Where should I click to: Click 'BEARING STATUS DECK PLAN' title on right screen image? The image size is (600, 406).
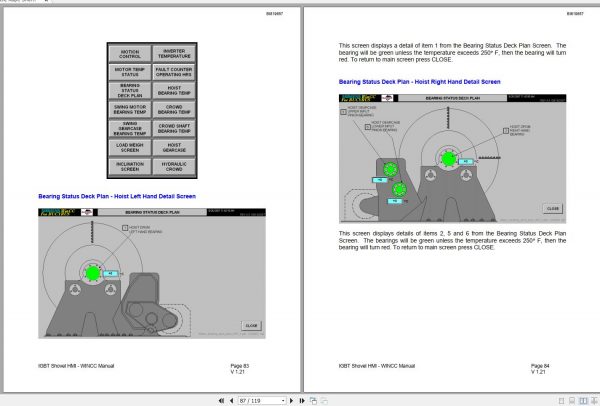pyautogui.click(x=453, y=98)
